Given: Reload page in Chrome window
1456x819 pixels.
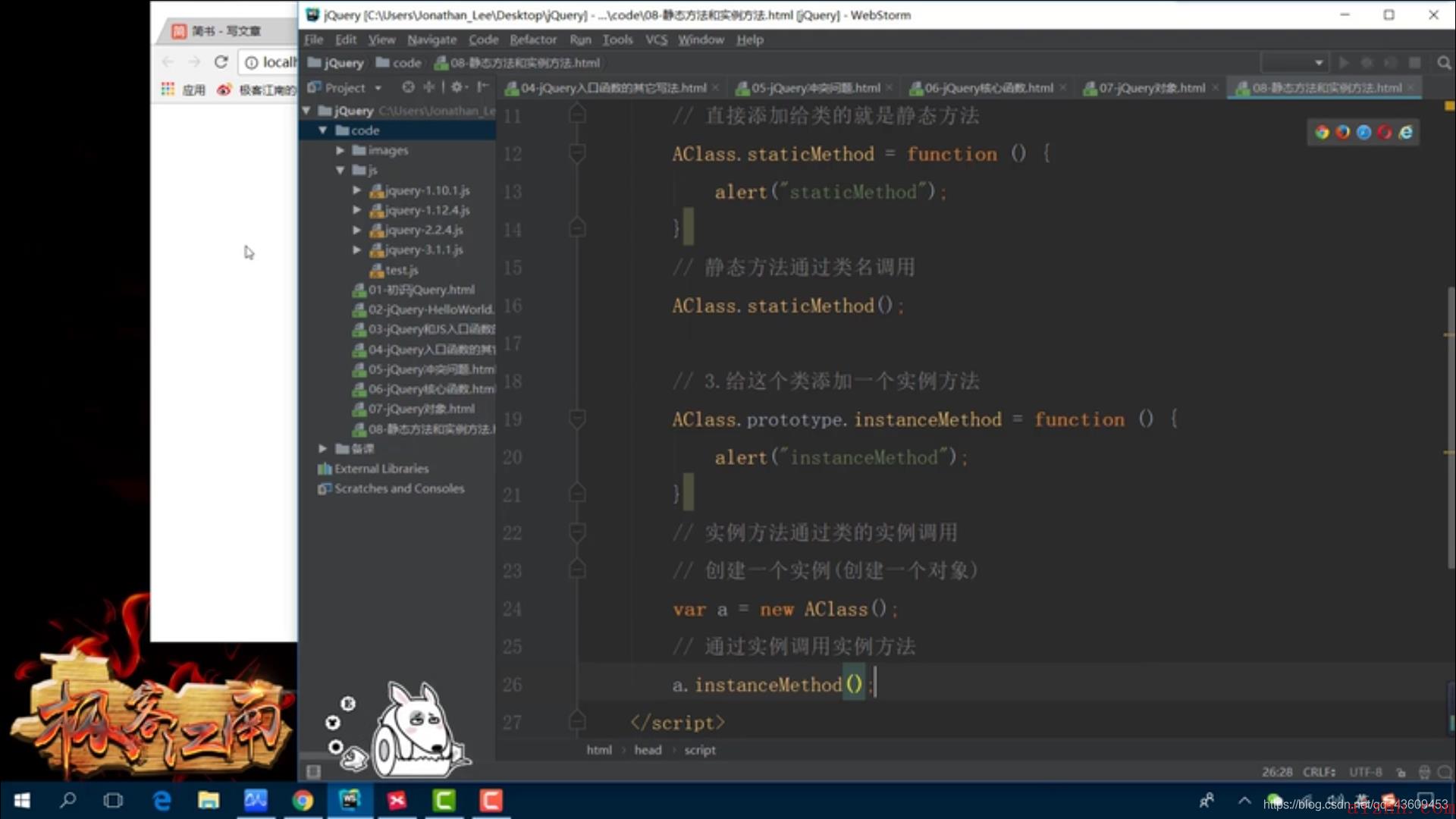Looking at the screenshot, I should (x=221, y=62).
